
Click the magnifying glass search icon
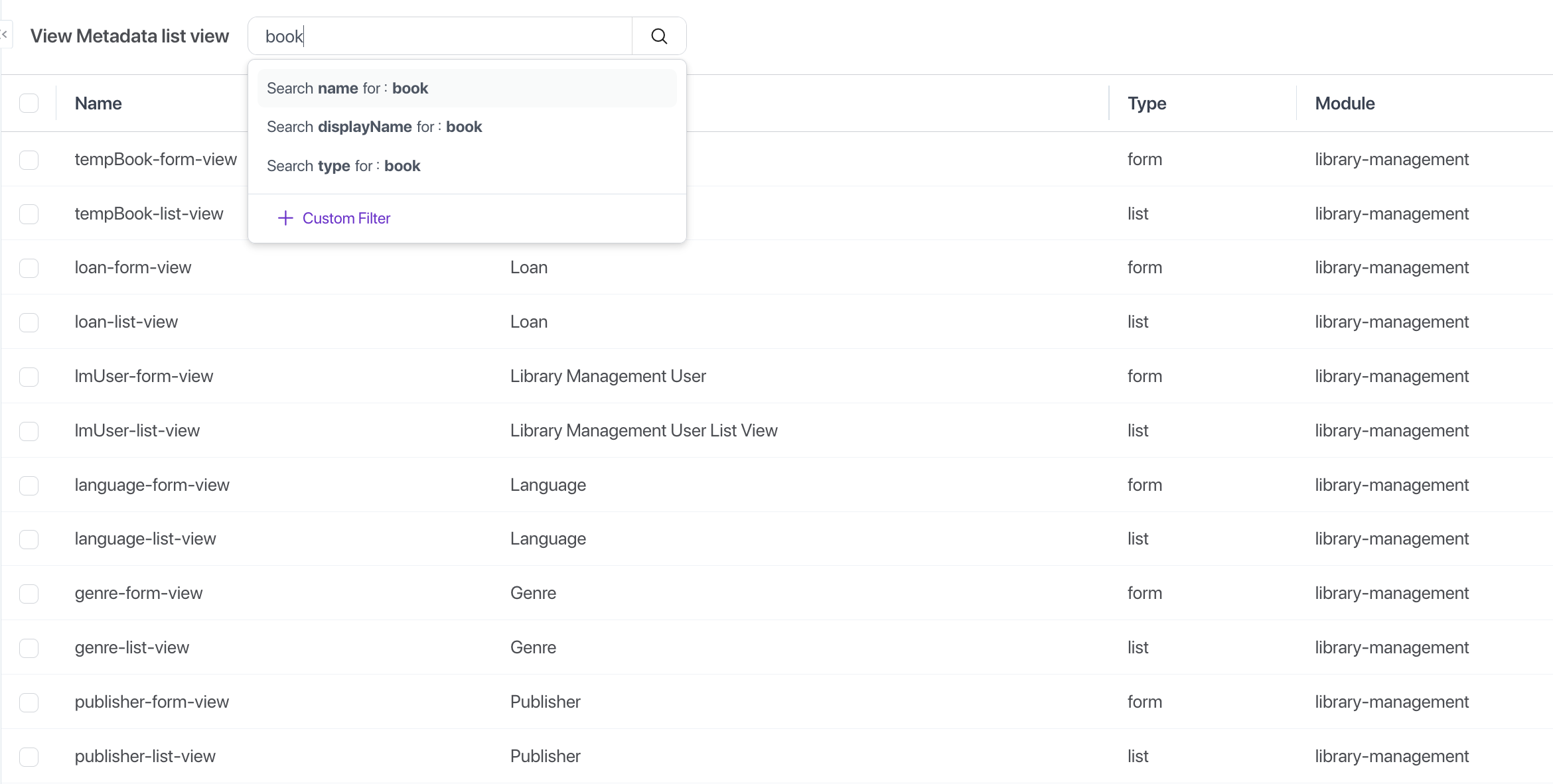point(658,36)
